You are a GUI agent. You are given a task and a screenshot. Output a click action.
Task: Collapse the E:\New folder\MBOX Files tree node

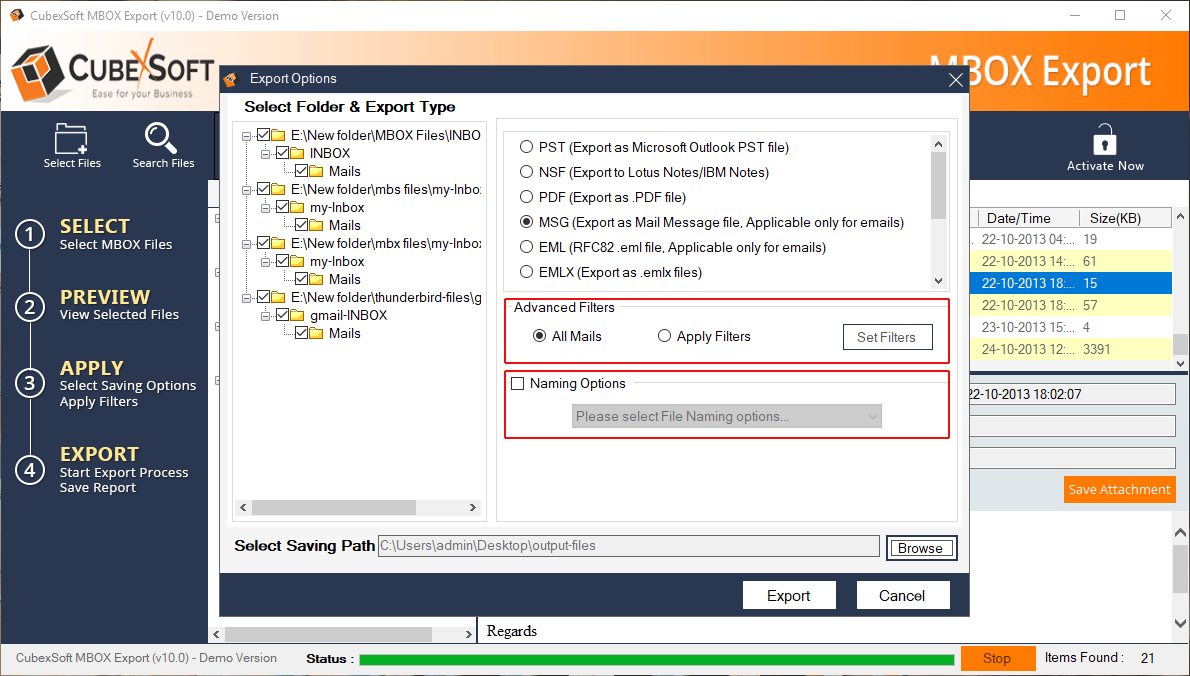[x=246, y=135]
